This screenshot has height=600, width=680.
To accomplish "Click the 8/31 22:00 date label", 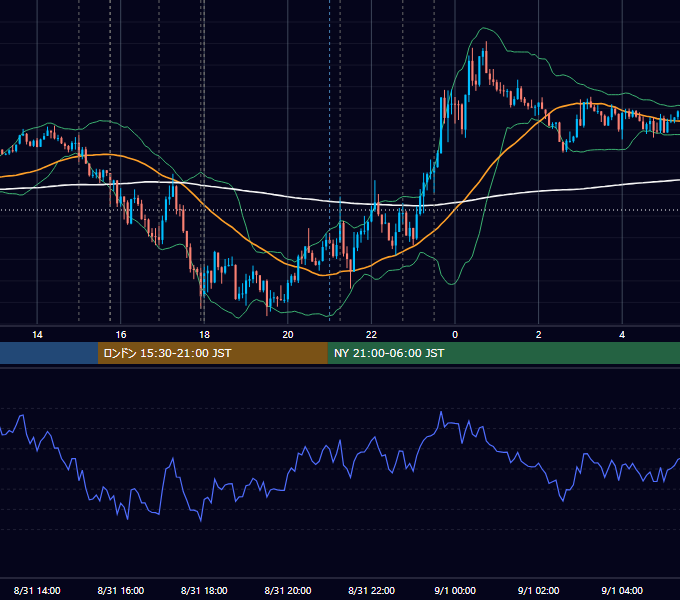I will (372, 590).
